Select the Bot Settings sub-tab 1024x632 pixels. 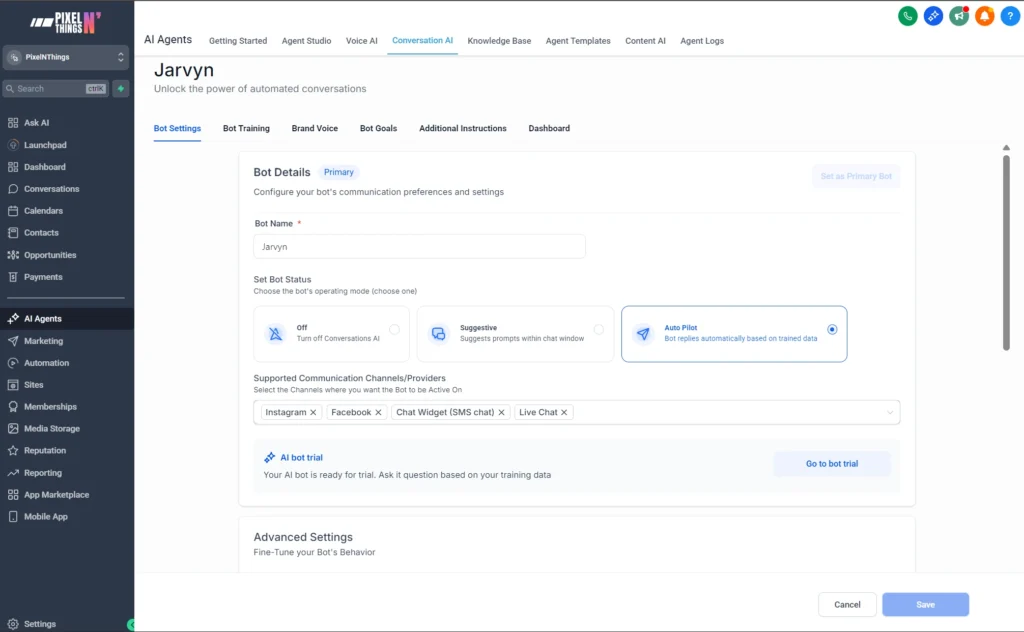coord(177,129)
